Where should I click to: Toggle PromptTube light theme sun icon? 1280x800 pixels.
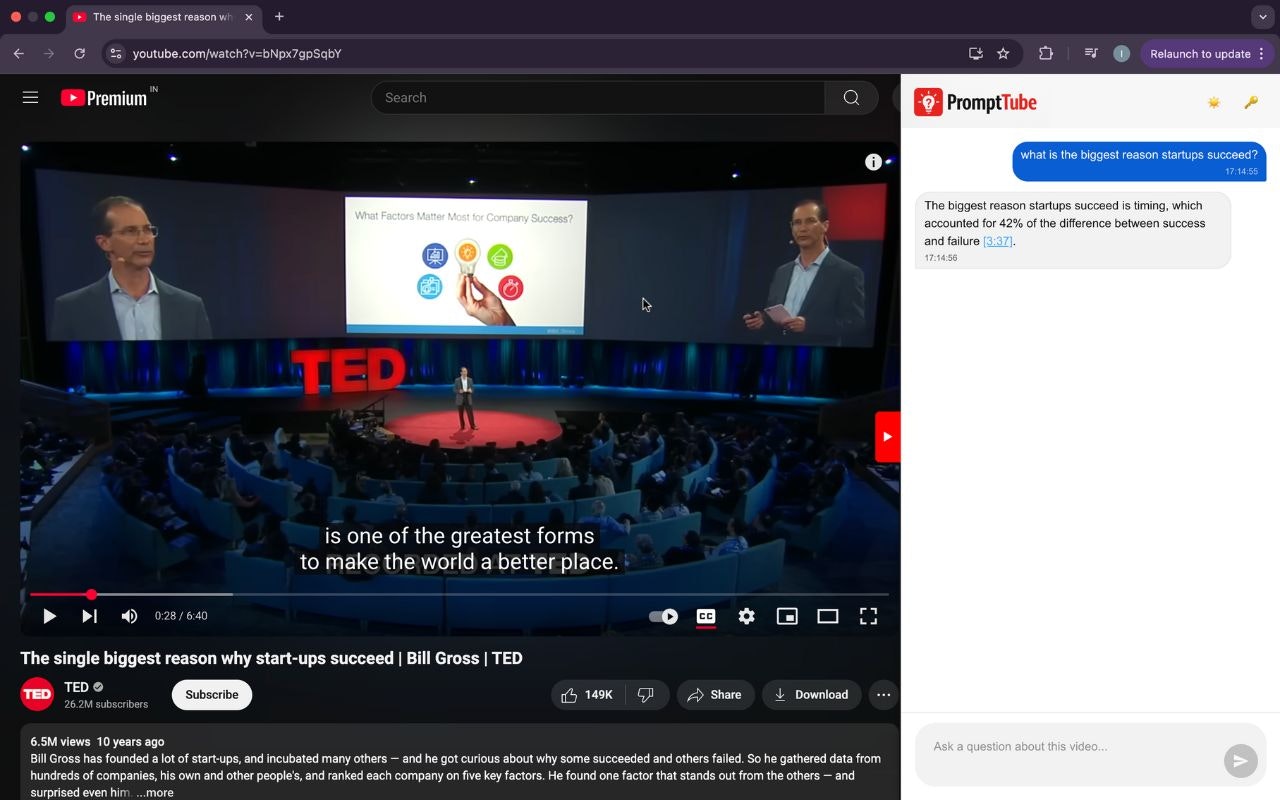(1214, 102)
